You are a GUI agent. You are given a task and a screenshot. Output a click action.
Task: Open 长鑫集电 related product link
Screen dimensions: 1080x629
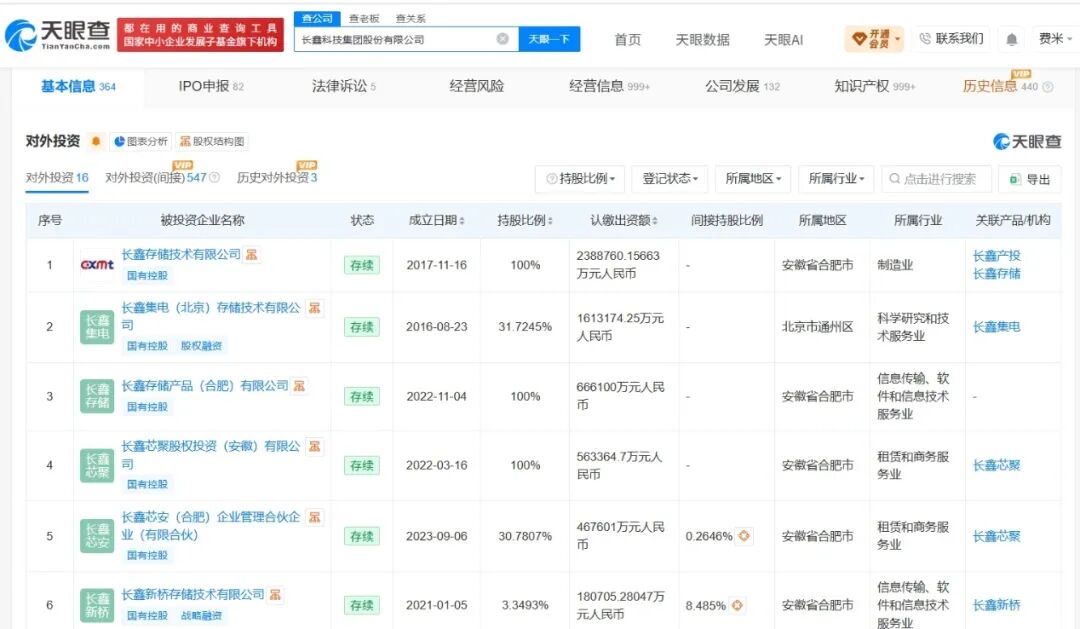coord(996,327)
